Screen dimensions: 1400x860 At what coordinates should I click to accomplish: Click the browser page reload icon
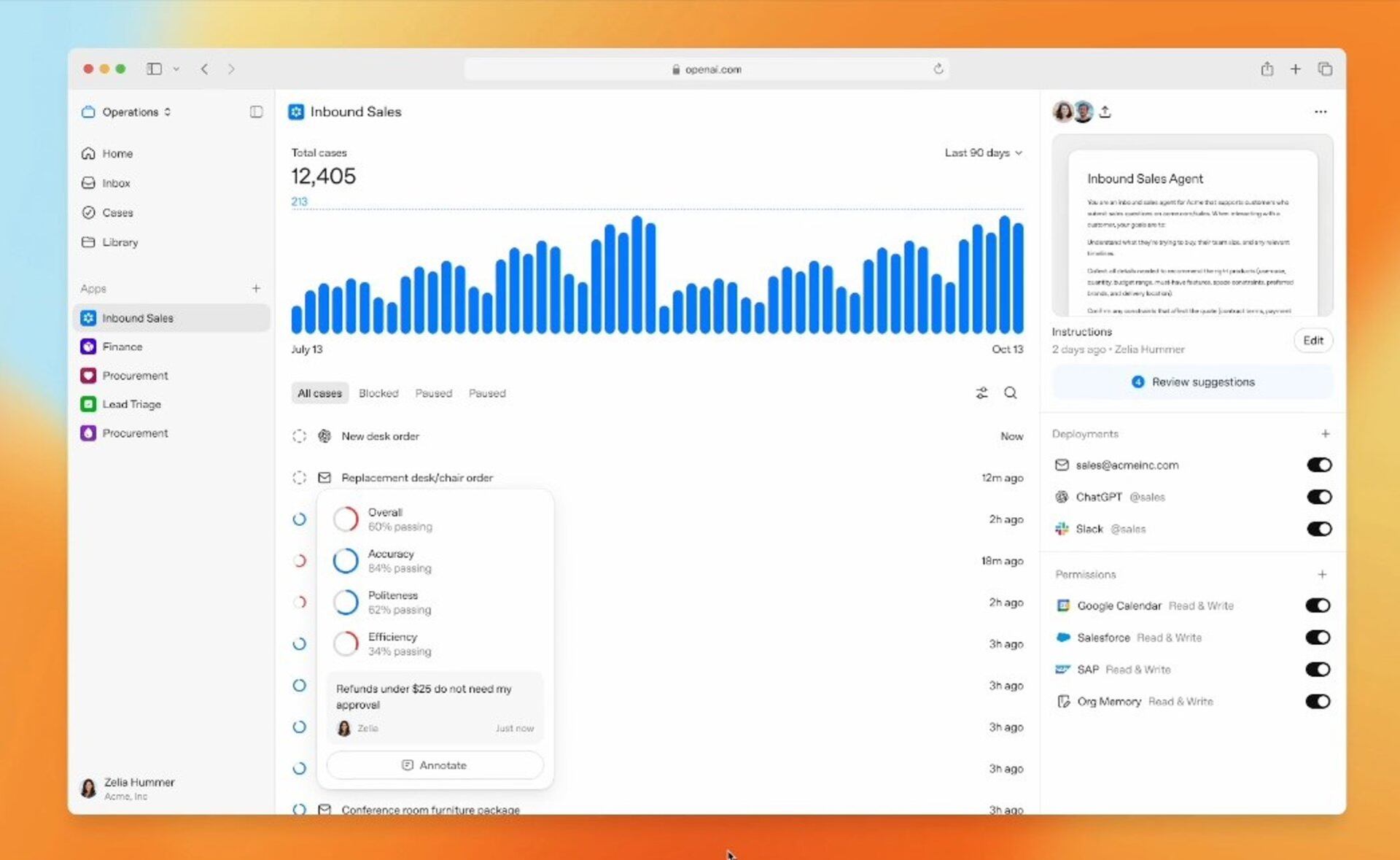pos(938,69)
